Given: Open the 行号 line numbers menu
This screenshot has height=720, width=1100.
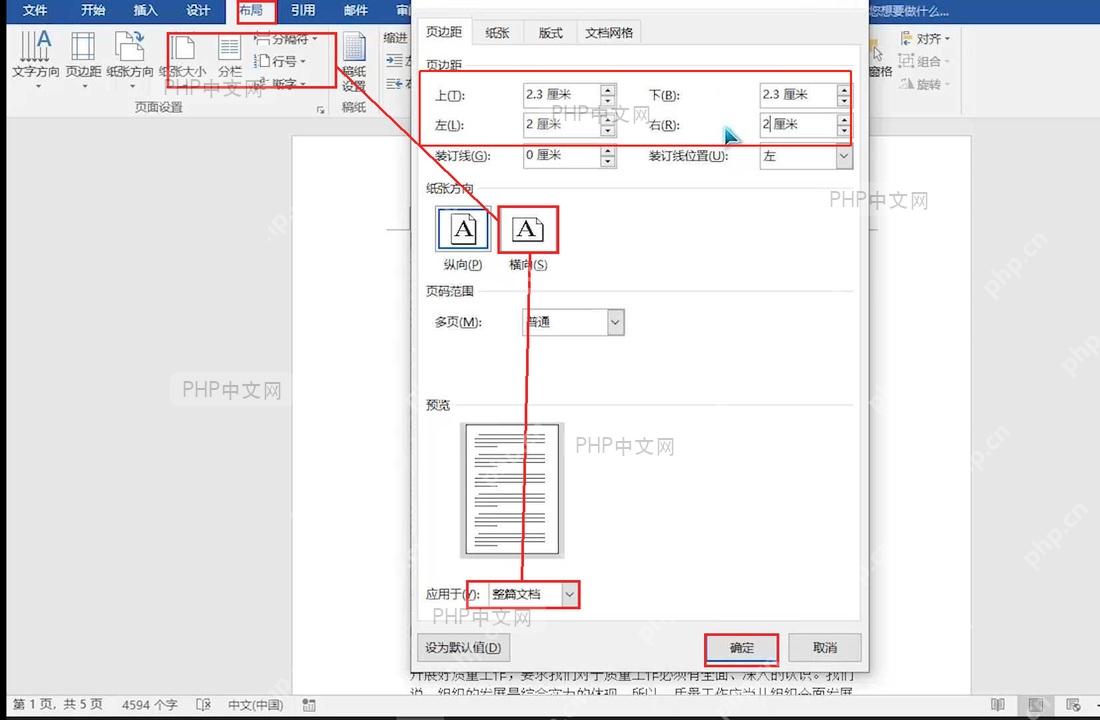Looking at the screenshot, I should pyautogui.click(x=281, y=61).
